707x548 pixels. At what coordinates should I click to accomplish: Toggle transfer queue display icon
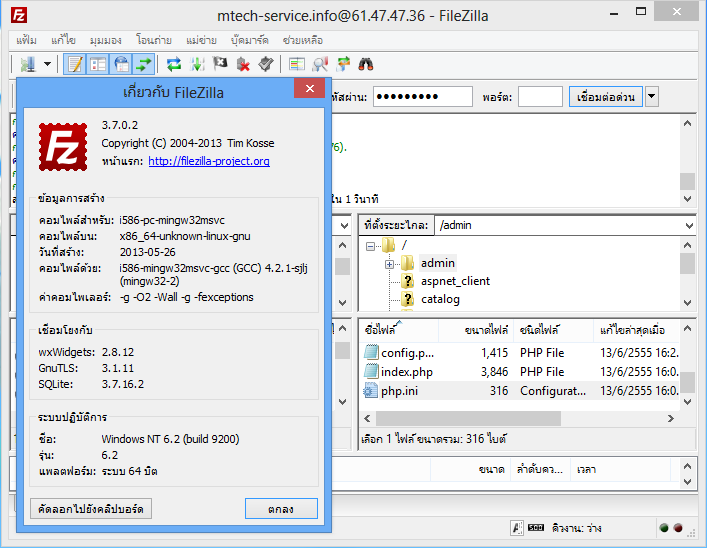point(144,64)
